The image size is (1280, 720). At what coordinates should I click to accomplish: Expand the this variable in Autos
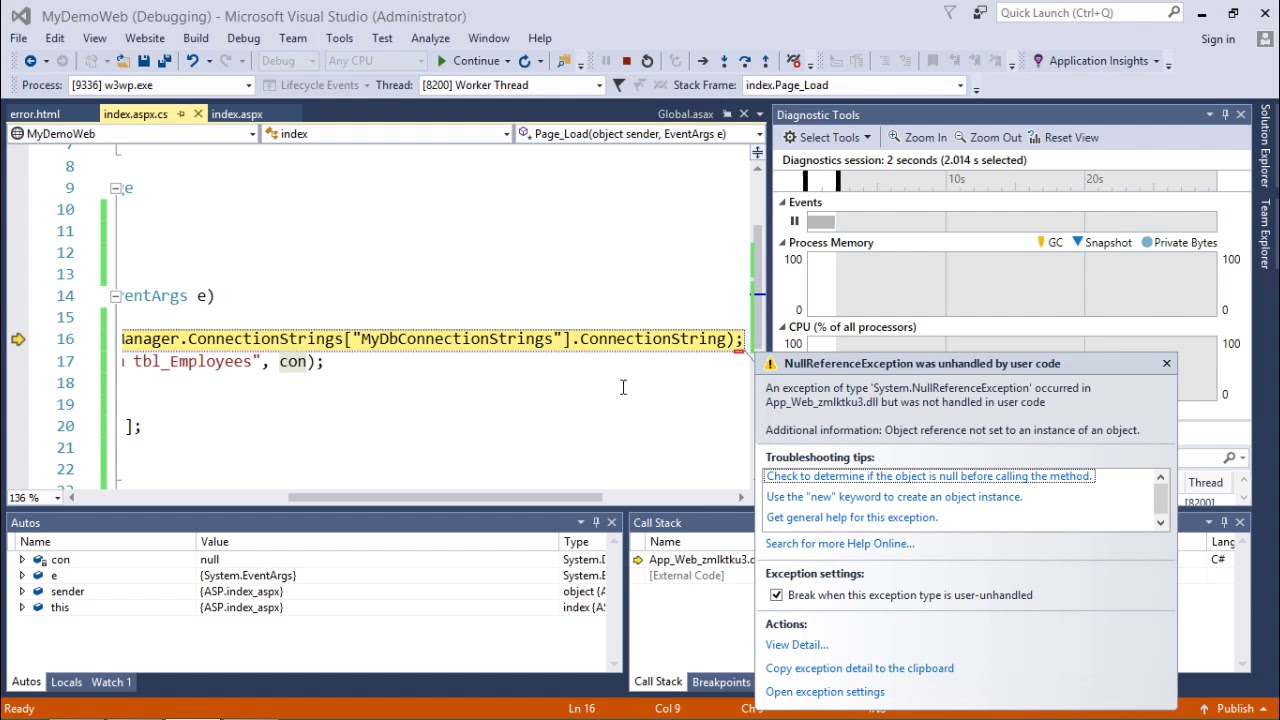point(22,608)
